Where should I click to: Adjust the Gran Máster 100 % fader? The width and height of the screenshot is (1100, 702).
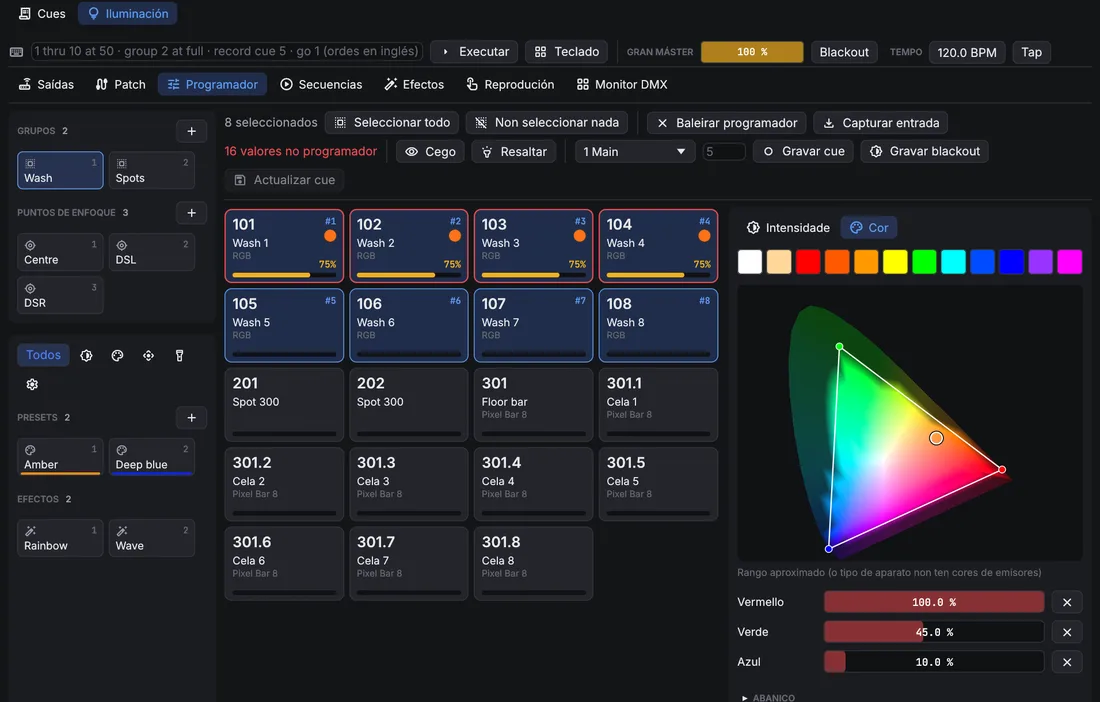pos(752,52)
